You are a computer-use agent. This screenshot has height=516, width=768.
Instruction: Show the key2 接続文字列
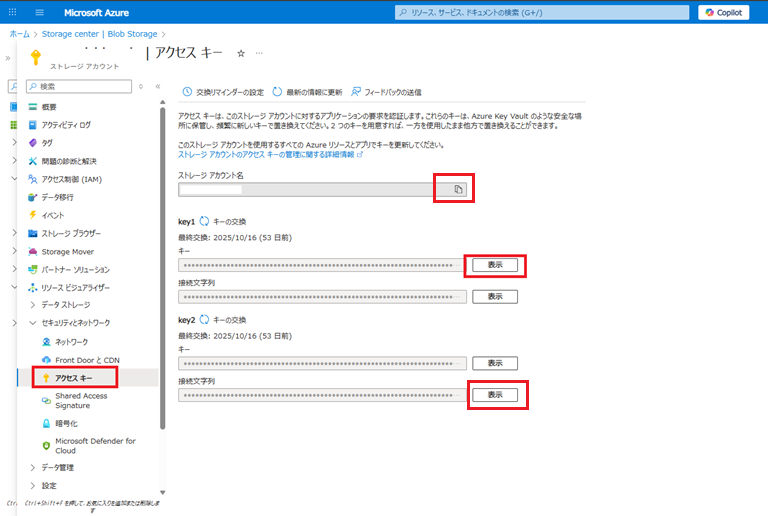(495, 395)
